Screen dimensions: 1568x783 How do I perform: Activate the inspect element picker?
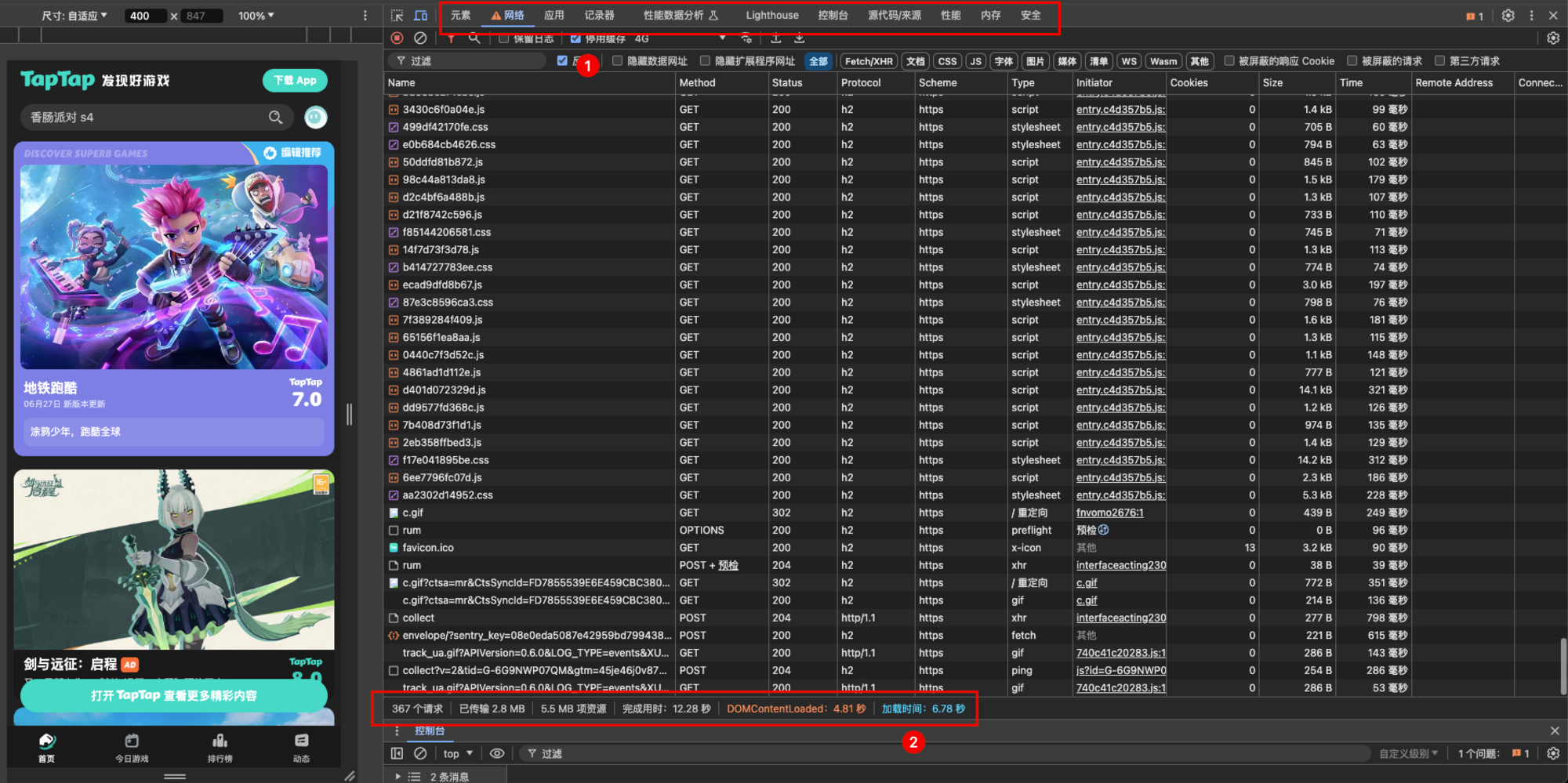397,16
